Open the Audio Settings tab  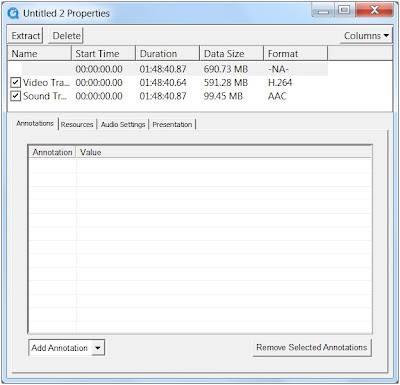click(x=123, y=124)
